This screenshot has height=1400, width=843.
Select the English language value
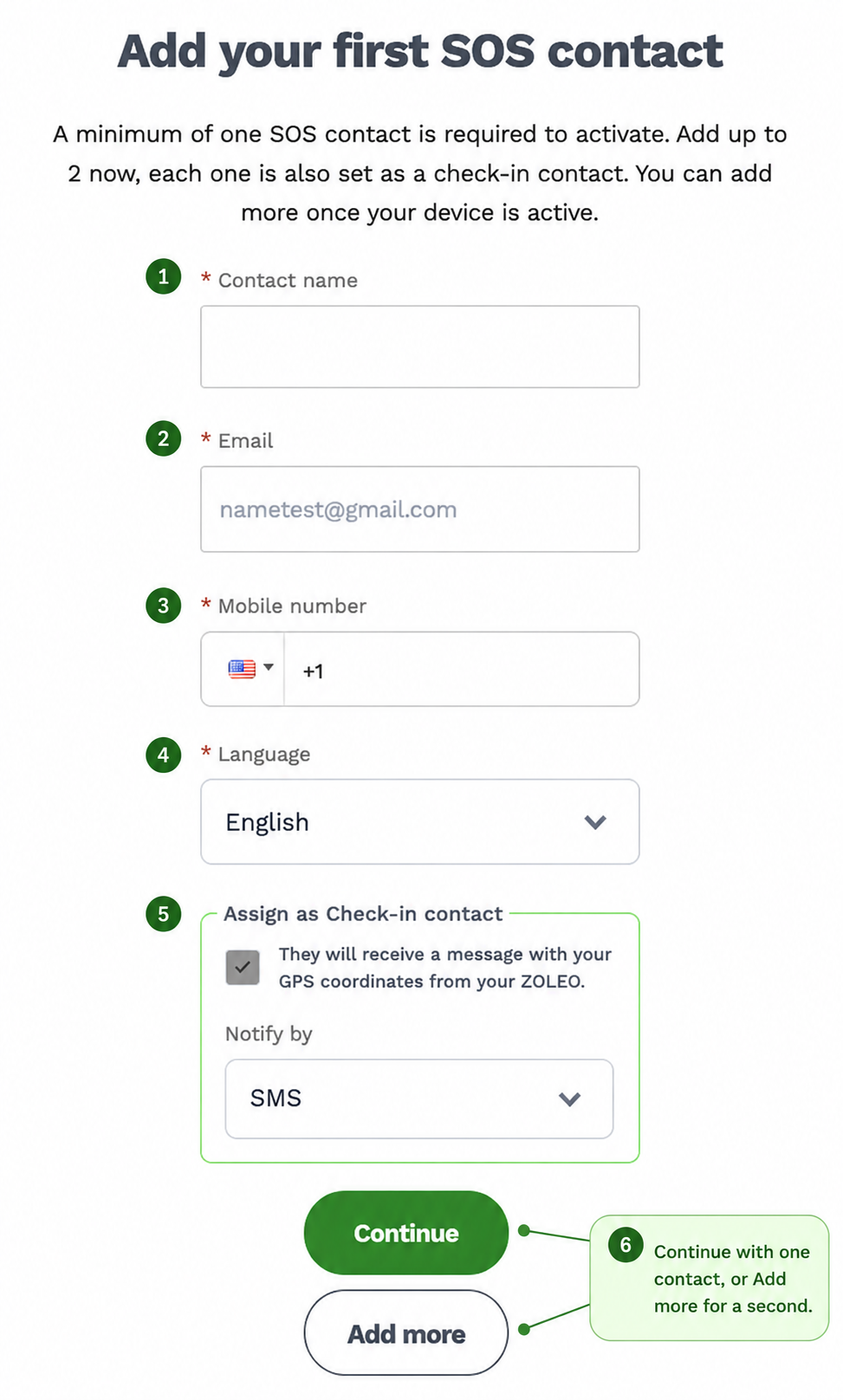[x=267, y=822]
